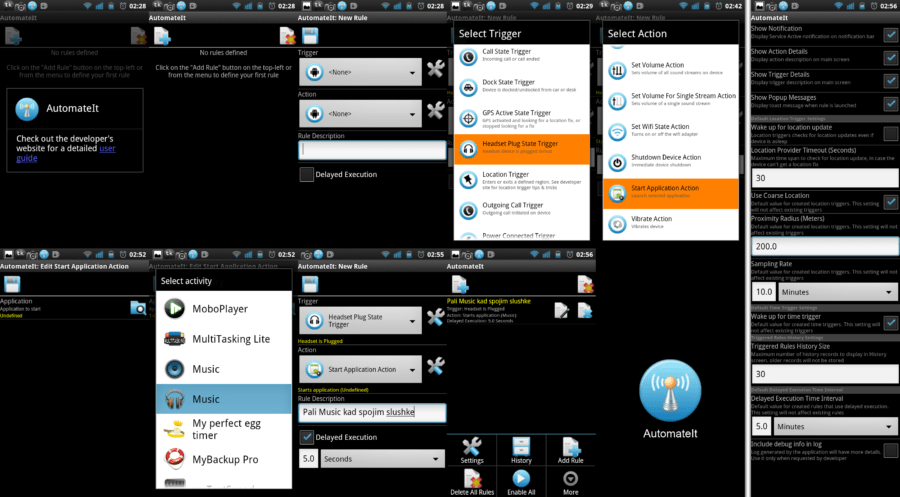Image resolution: width=900 pixels, height=497 pixels.
Task: Tap top toolbar delete-all icon above Pali Music rule
Action: pyautogui.click(x=585, y=284)
